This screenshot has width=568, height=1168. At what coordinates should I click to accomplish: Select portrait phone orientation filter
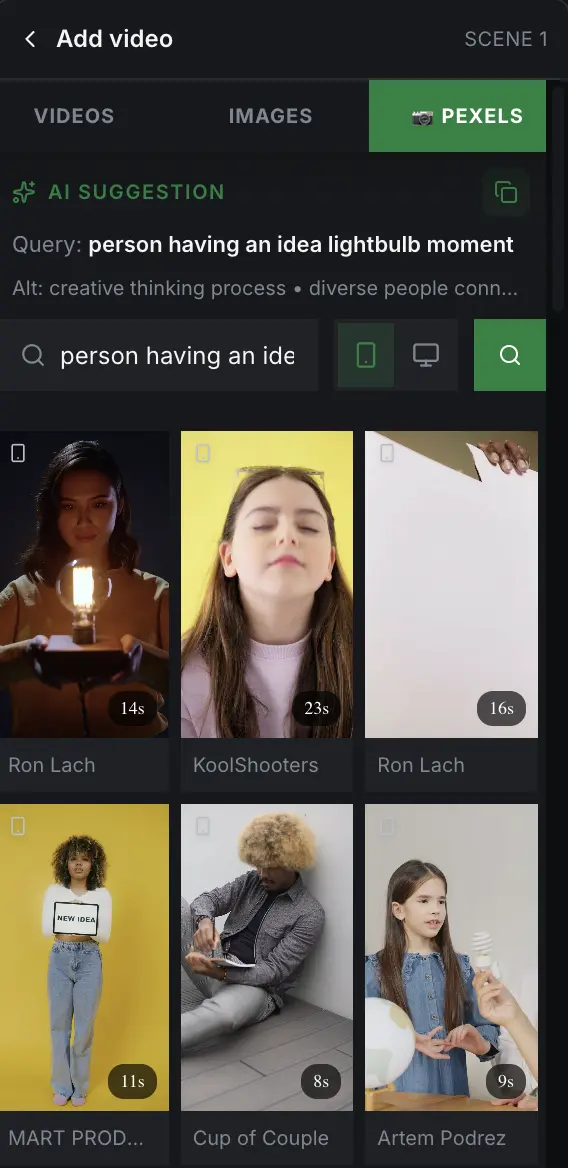coord(366,355)
